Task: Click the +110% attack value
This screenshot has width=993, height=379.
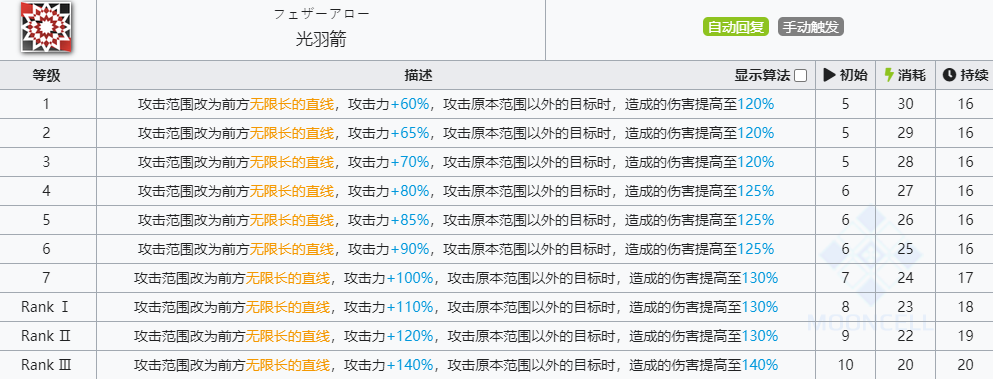Action: coord(410,307)
